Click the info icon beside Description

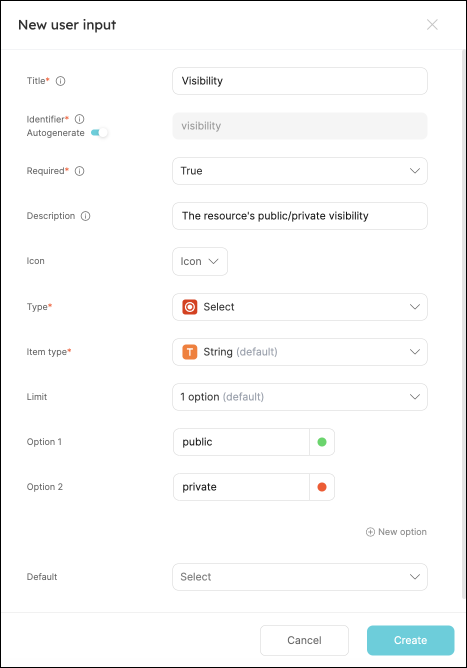coord(86,216)
